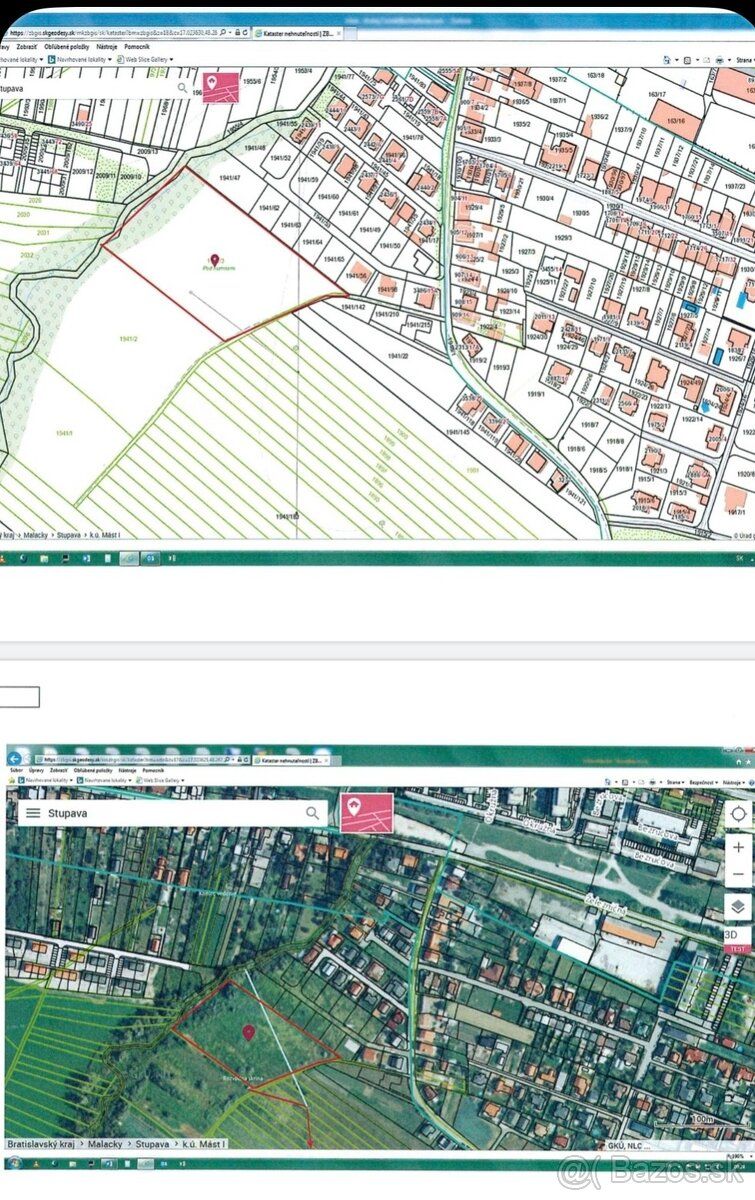Viewport: 755px width, 1200px height.
Task: Click parcel 1941/142 label in upper map
Action: 351,306
